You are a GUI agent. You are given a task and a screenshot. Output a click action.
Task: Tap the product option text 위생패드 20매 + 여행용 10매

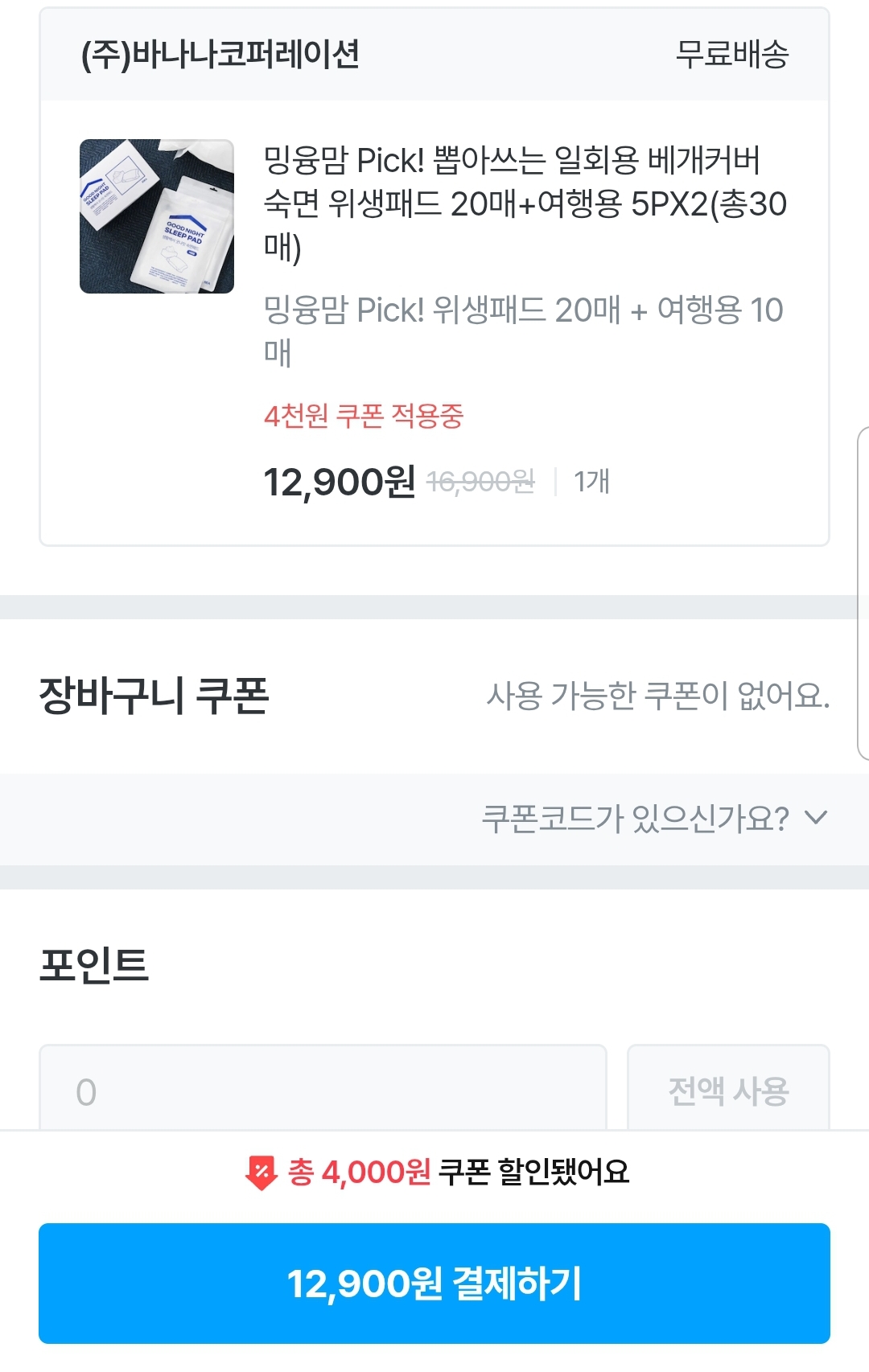pos(523,331)
